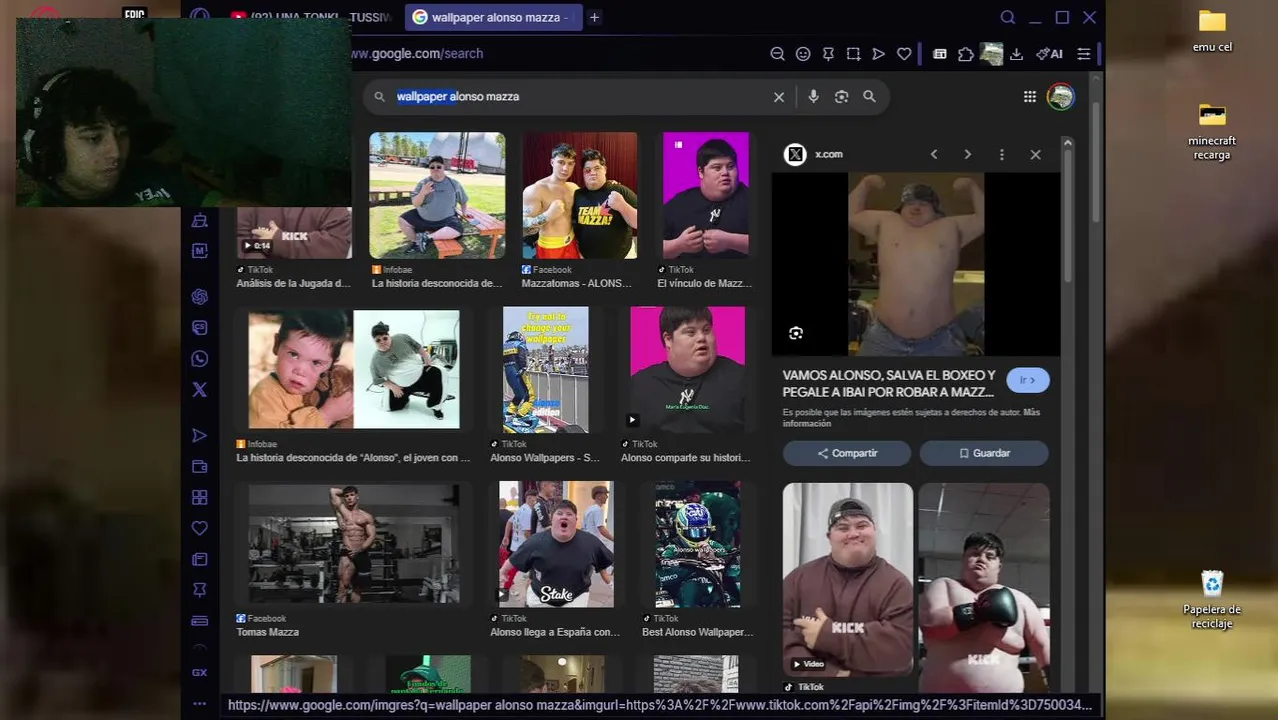Click the Compartir button

point(847,453)
